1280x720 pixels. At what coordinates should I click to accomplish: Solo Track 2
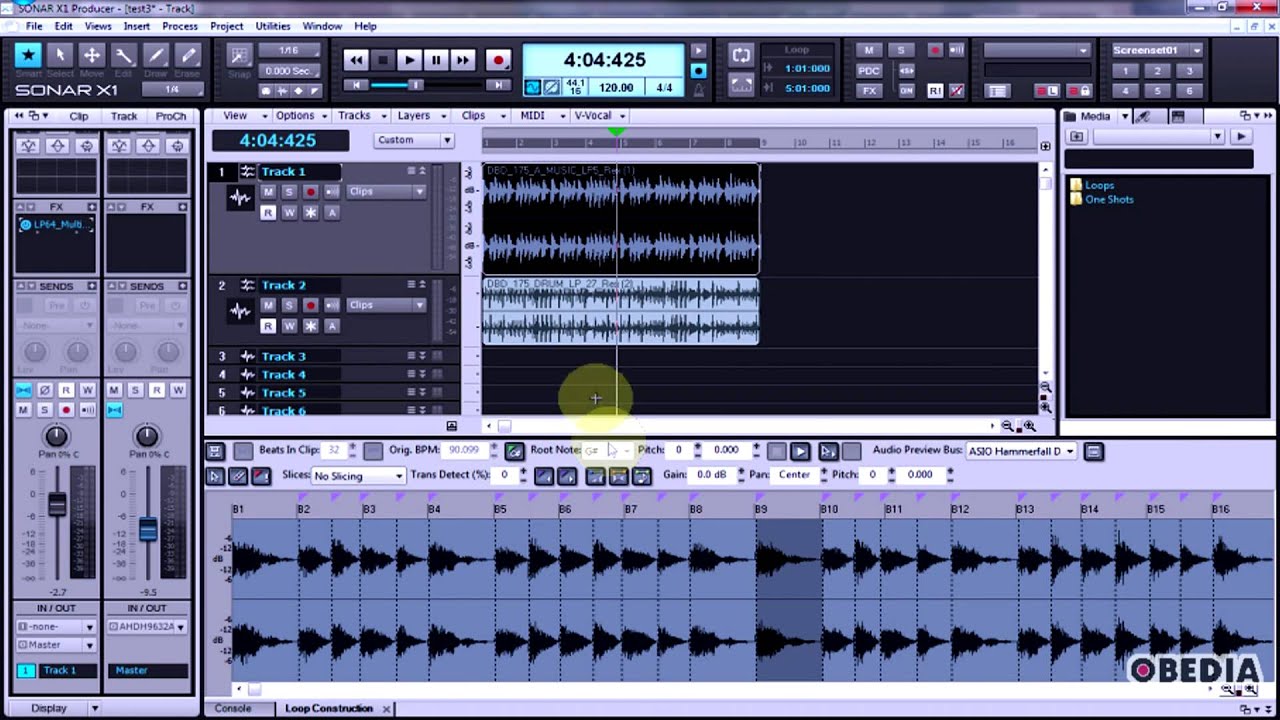[x=289, y=305]
